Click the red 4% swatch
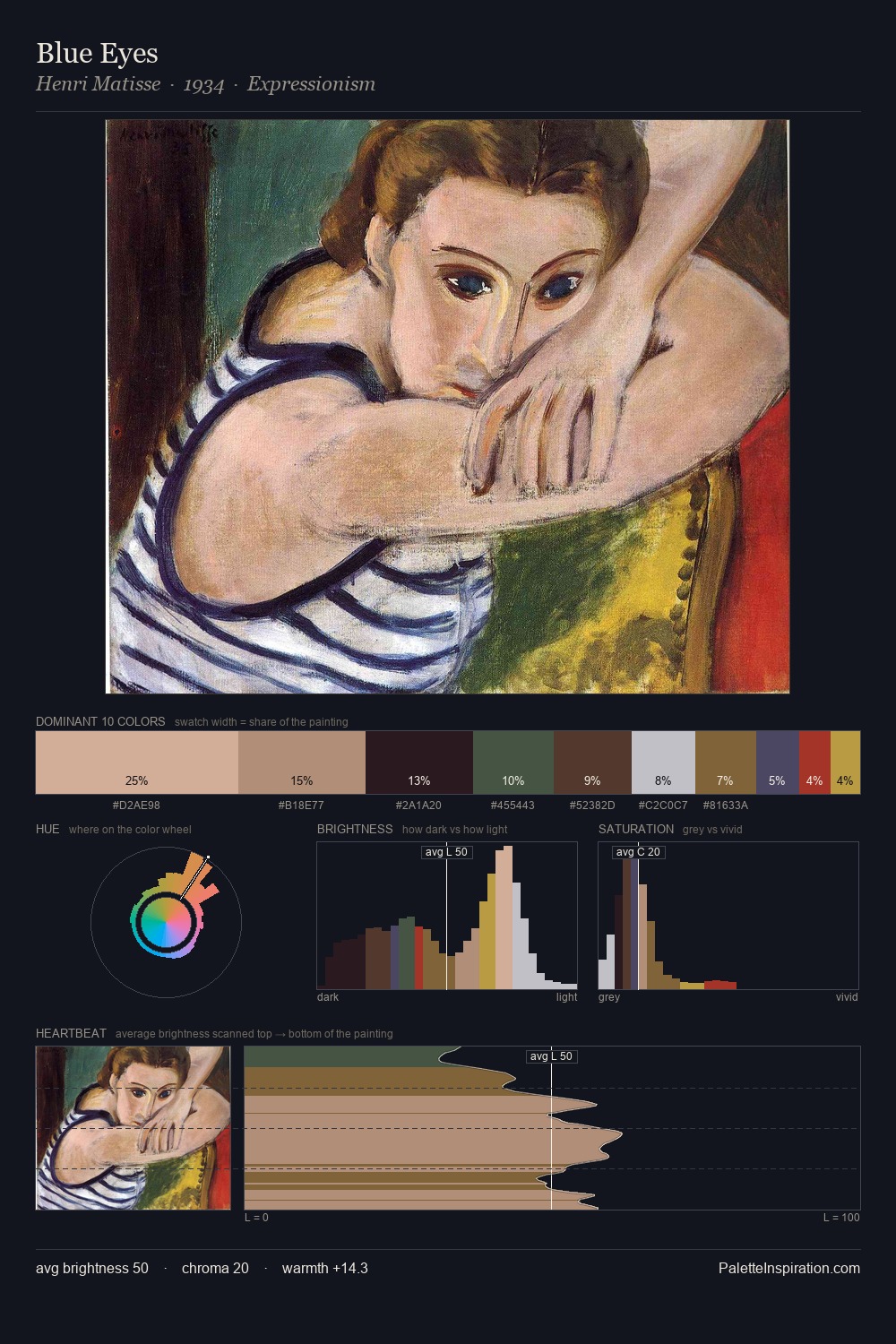Viewport: 896px width, 1344px height. [x=814, y=762]
